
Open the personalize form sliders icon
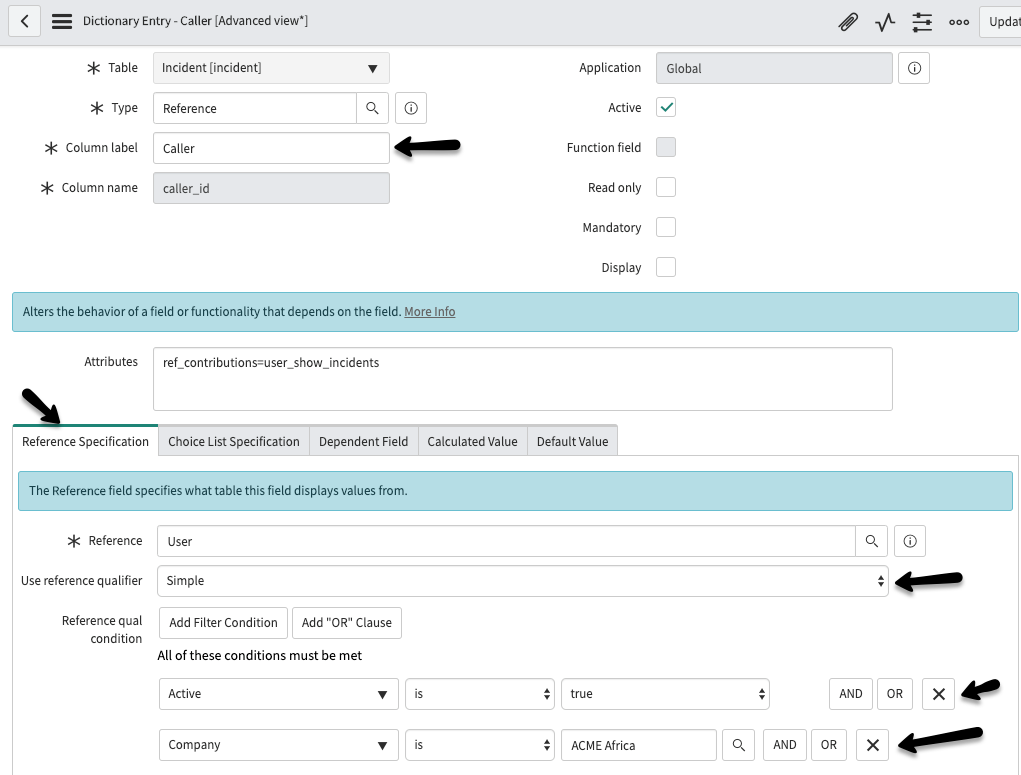coord(921,21)
